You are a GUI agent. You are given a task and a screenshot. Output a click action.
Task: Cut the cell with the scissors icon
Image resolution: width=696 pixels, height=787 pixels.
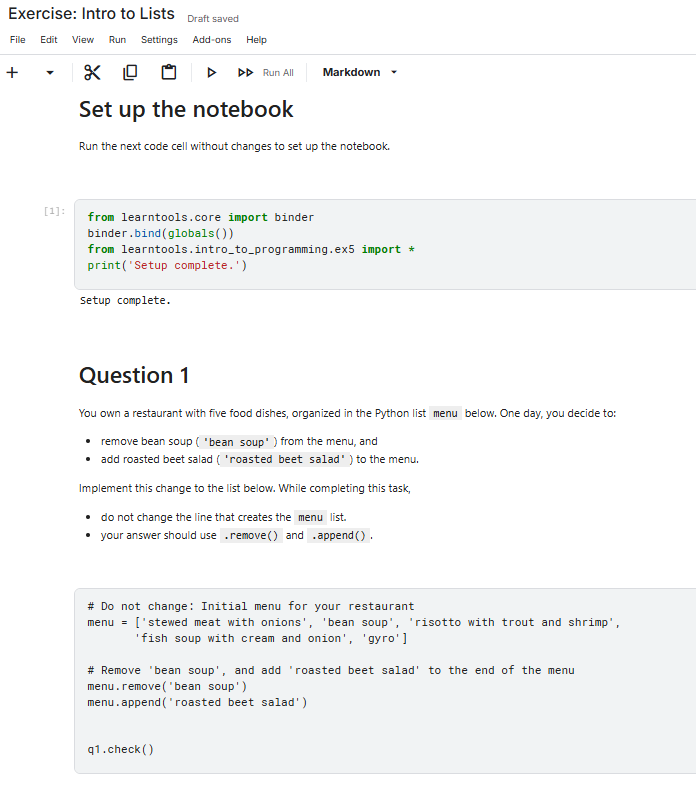pyautogui.click(x=92, y=73)
